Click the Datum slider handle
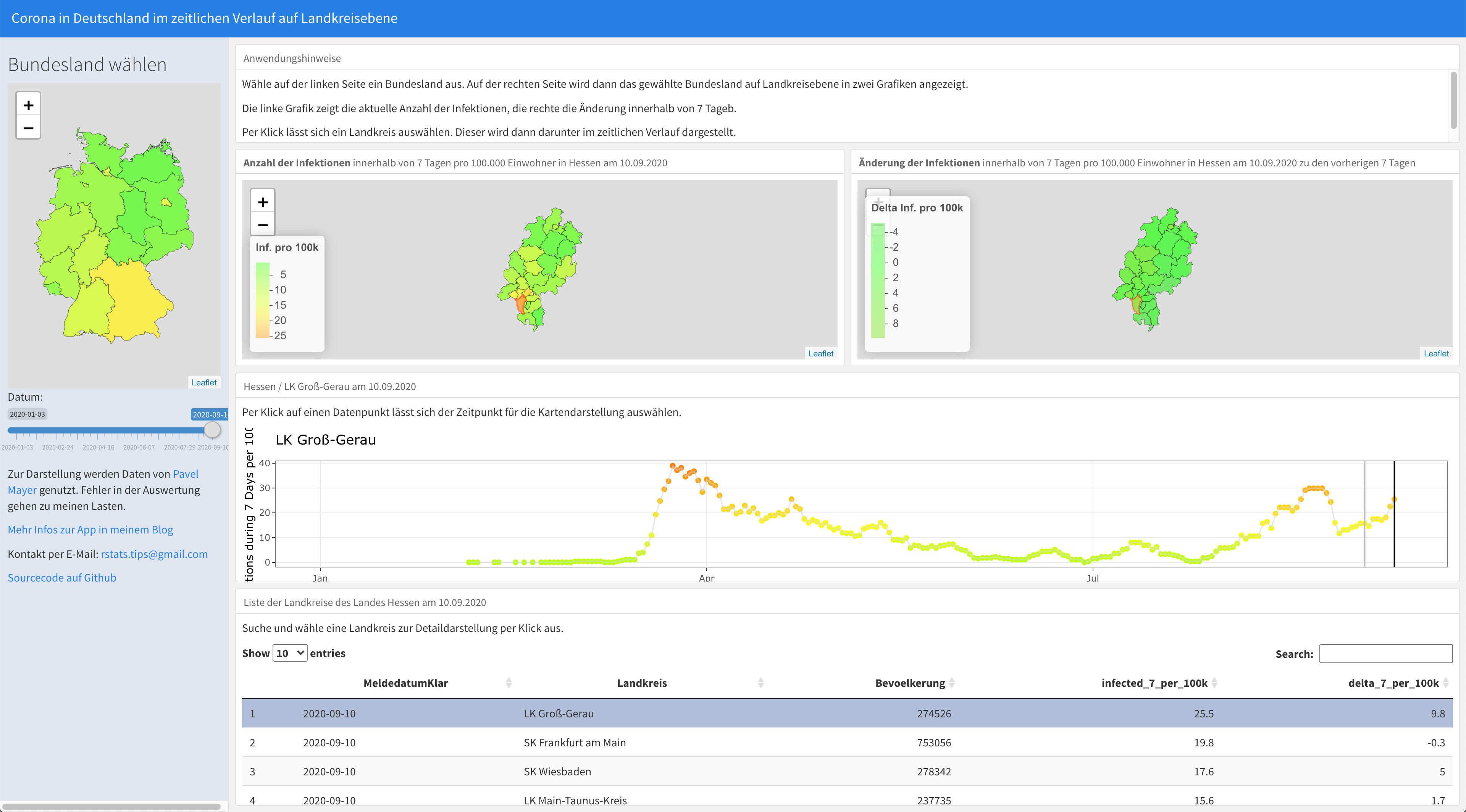Image resolution: width=1466 pixels, height=812 pixels. 212,430
